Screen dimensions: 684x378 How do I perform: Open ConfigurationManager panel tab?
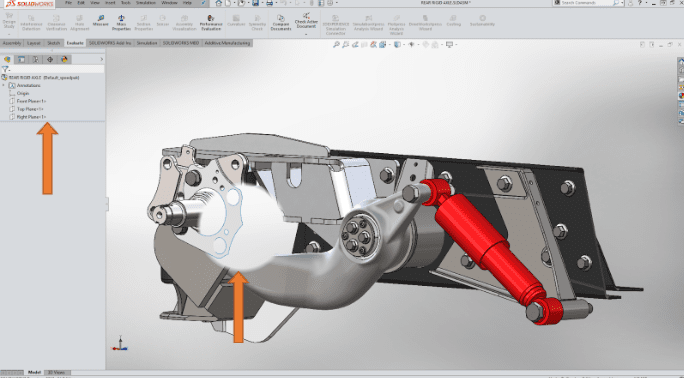point(35,59)
